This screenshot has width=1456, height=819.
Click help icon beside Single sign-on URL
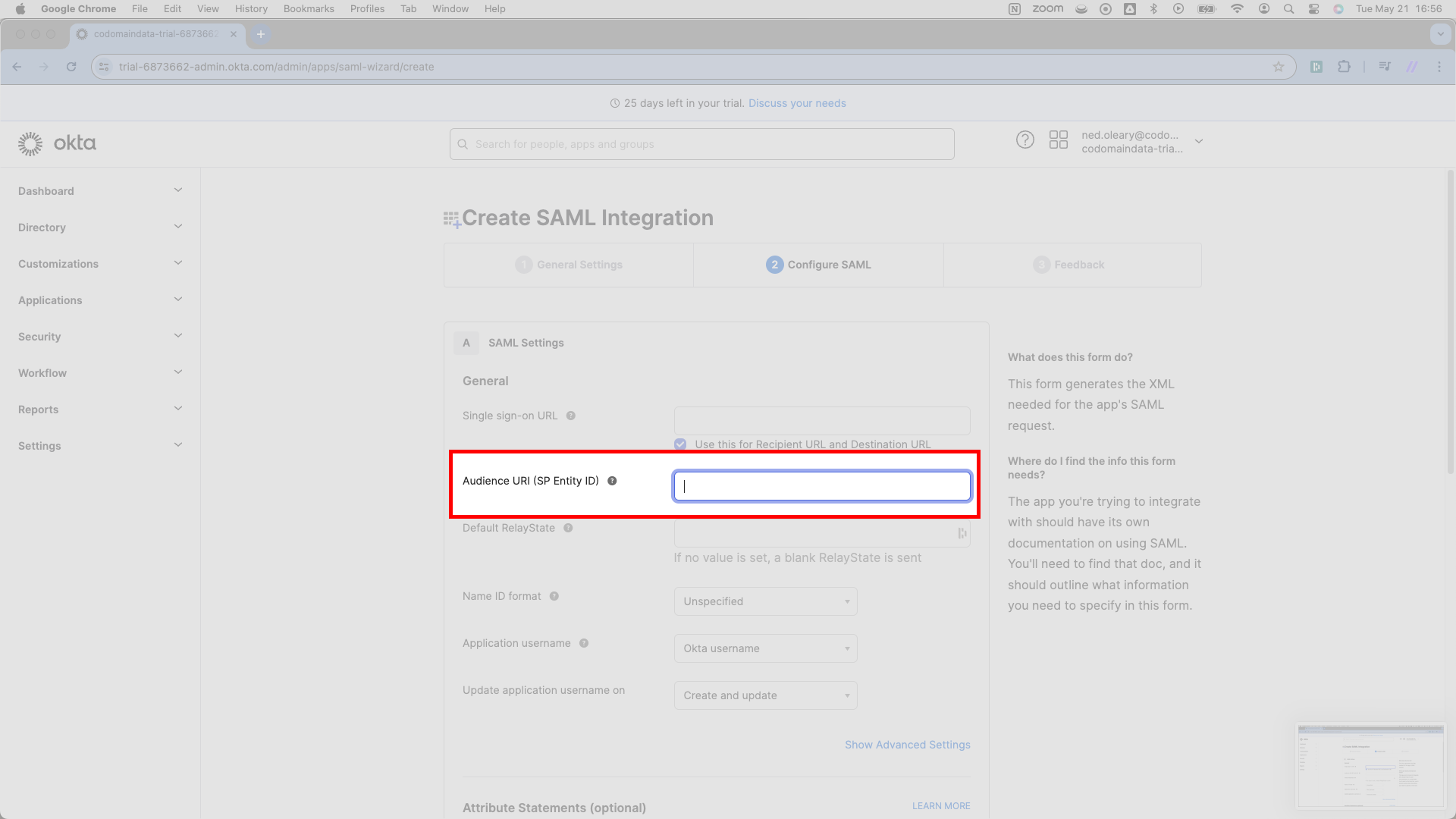coord(571,416)
